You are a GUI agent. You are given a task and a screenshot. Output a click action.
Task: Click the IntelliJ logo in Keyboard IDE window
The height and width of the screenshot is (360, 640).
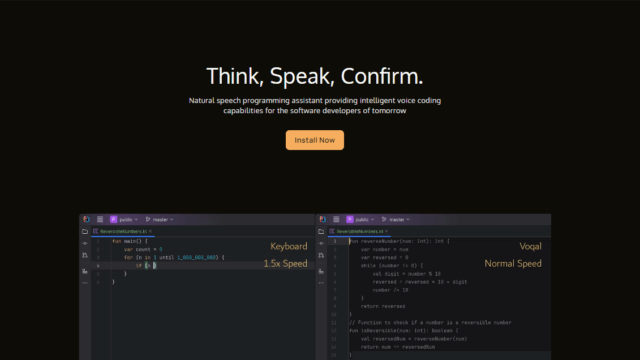(86, 219)
